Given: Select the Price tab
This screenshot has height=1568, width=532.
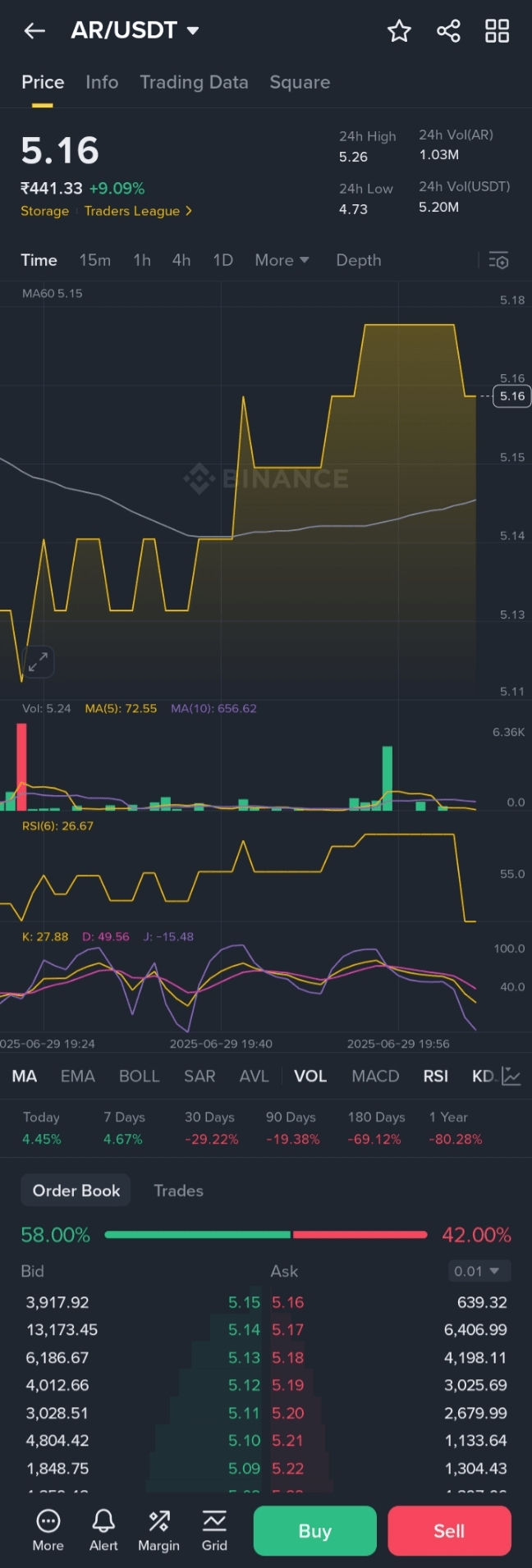Looking at the screenshot, I should coord(43,82).
